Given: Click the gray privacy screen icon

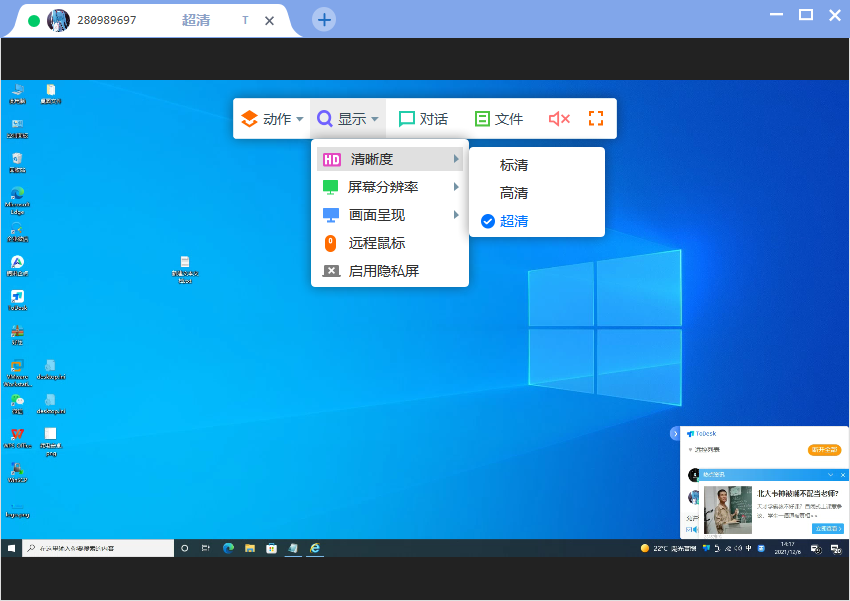Looking at the screenshot, I should (331, 270).
